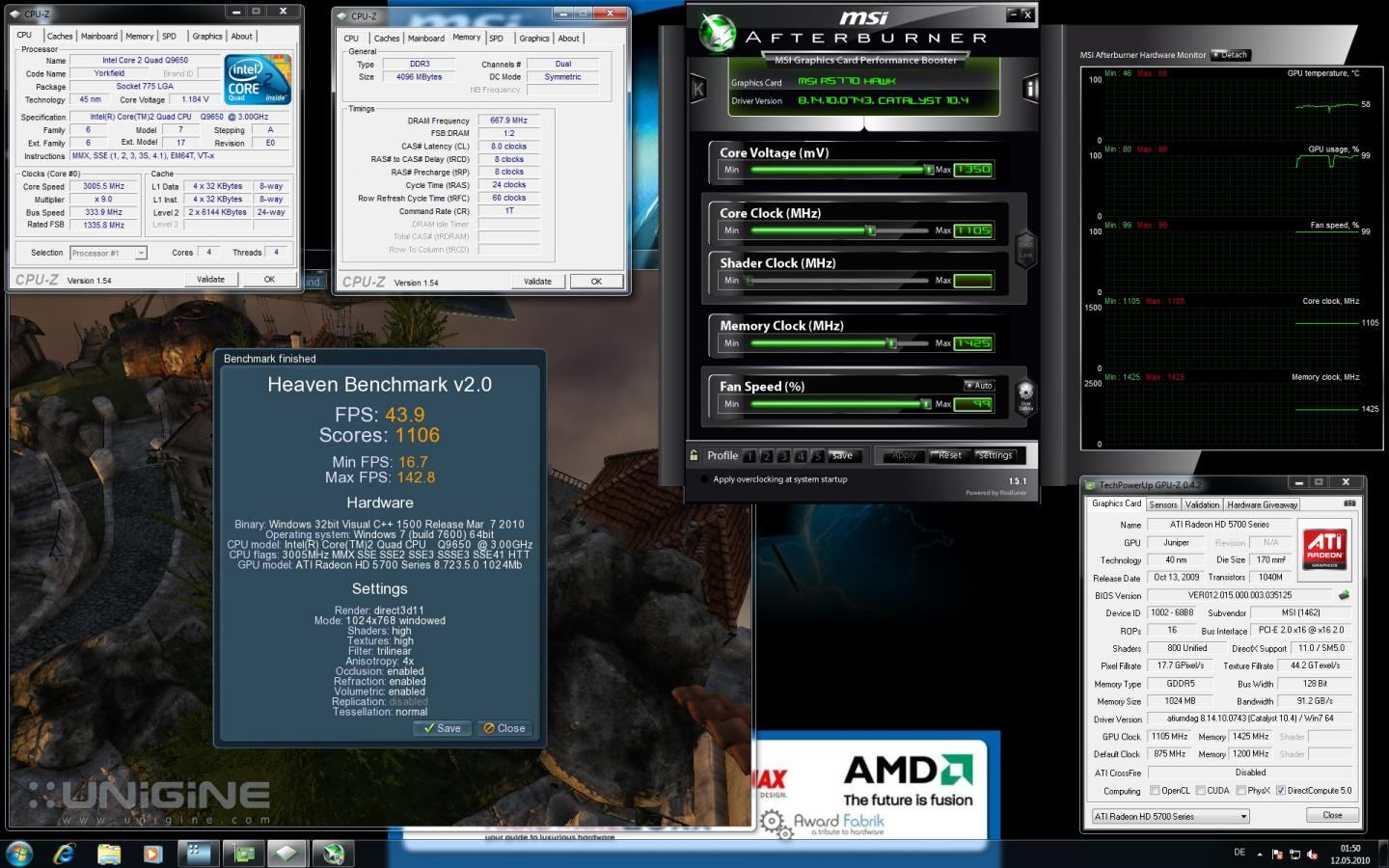Click the Afterburner green jet logo
This screenshot has width=1389, height=868.
coord(719,31)
